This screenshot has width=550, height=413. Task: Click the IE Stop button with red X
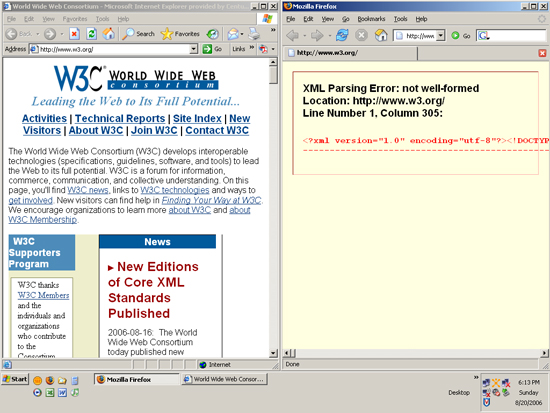pyautogui.click(x=74, y=34)
